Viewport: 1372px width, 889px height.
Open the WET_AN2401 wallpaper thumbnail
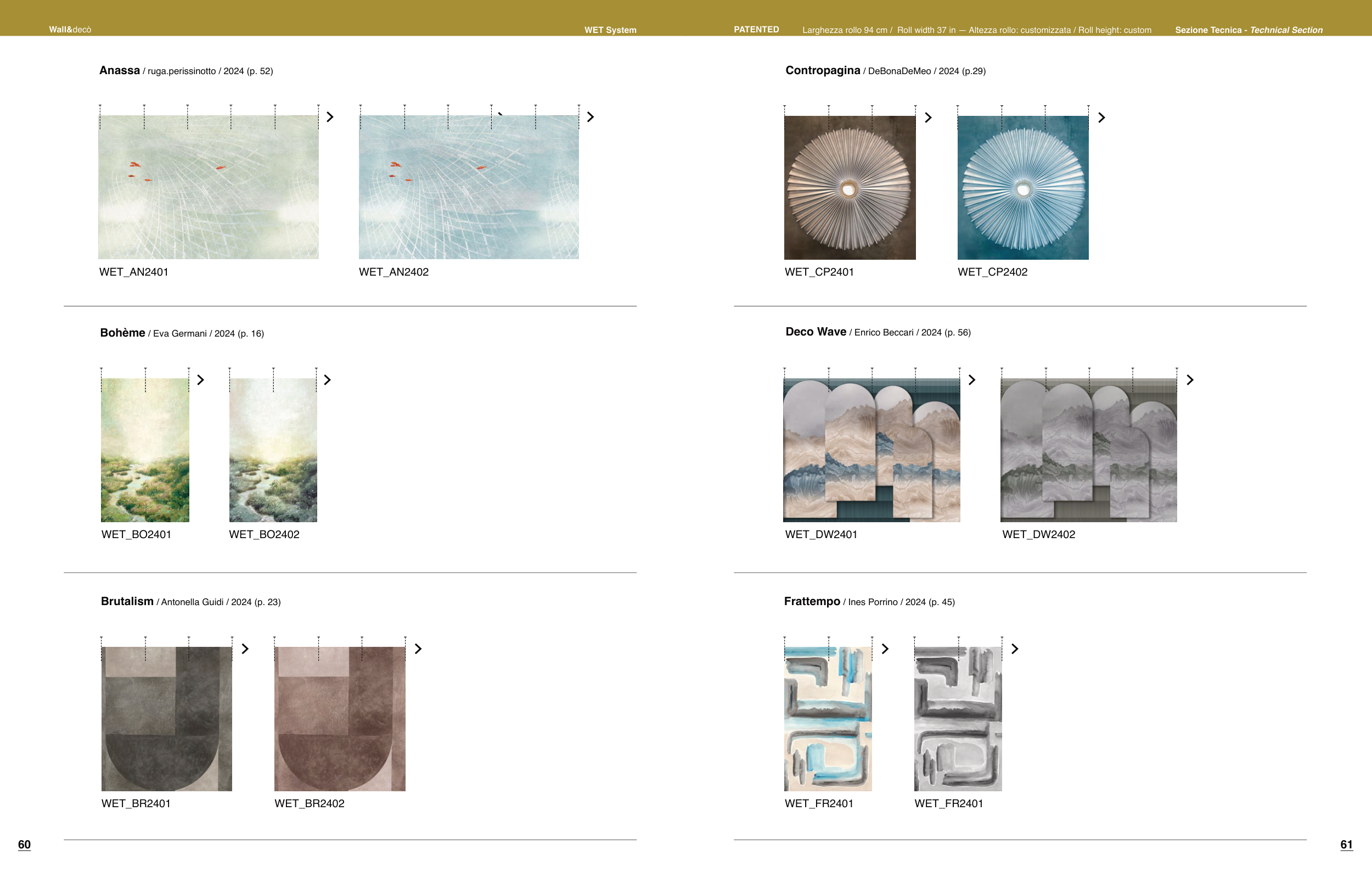pos(208,187)
